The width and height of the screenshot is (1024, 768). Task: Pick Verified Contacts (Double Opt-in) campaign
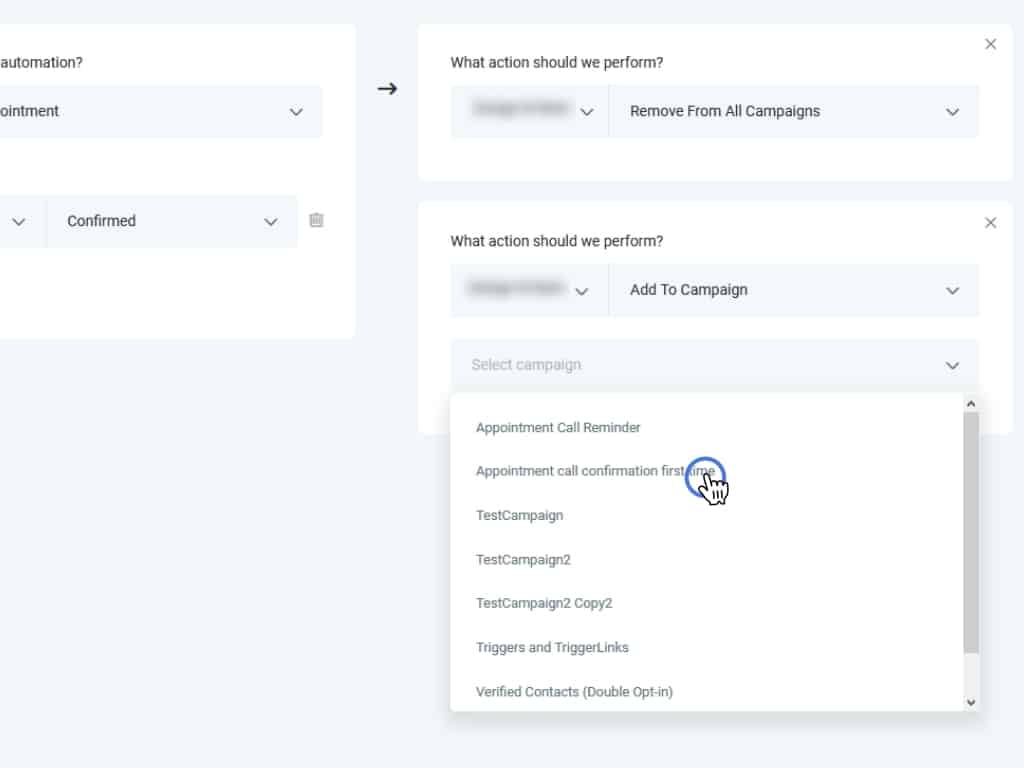[574, 691]
